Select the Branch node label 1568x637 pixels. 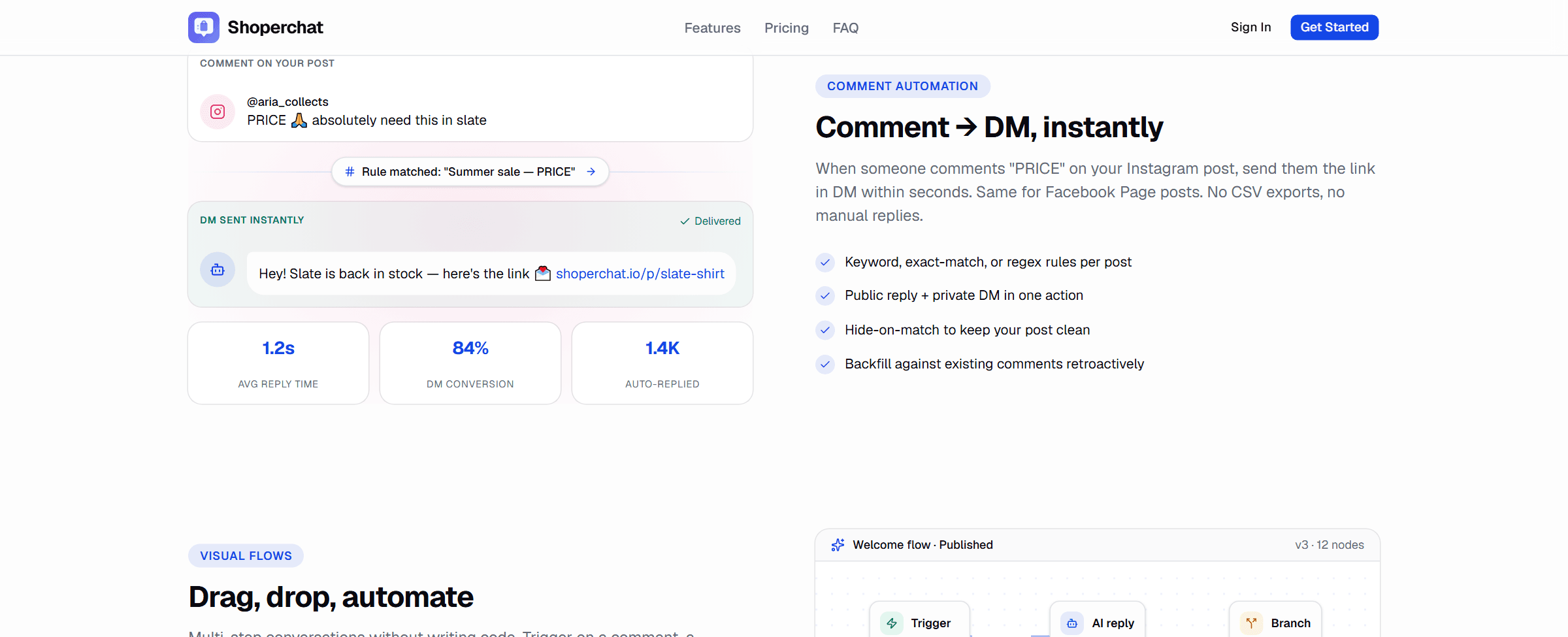click(x=1290, y=623)
